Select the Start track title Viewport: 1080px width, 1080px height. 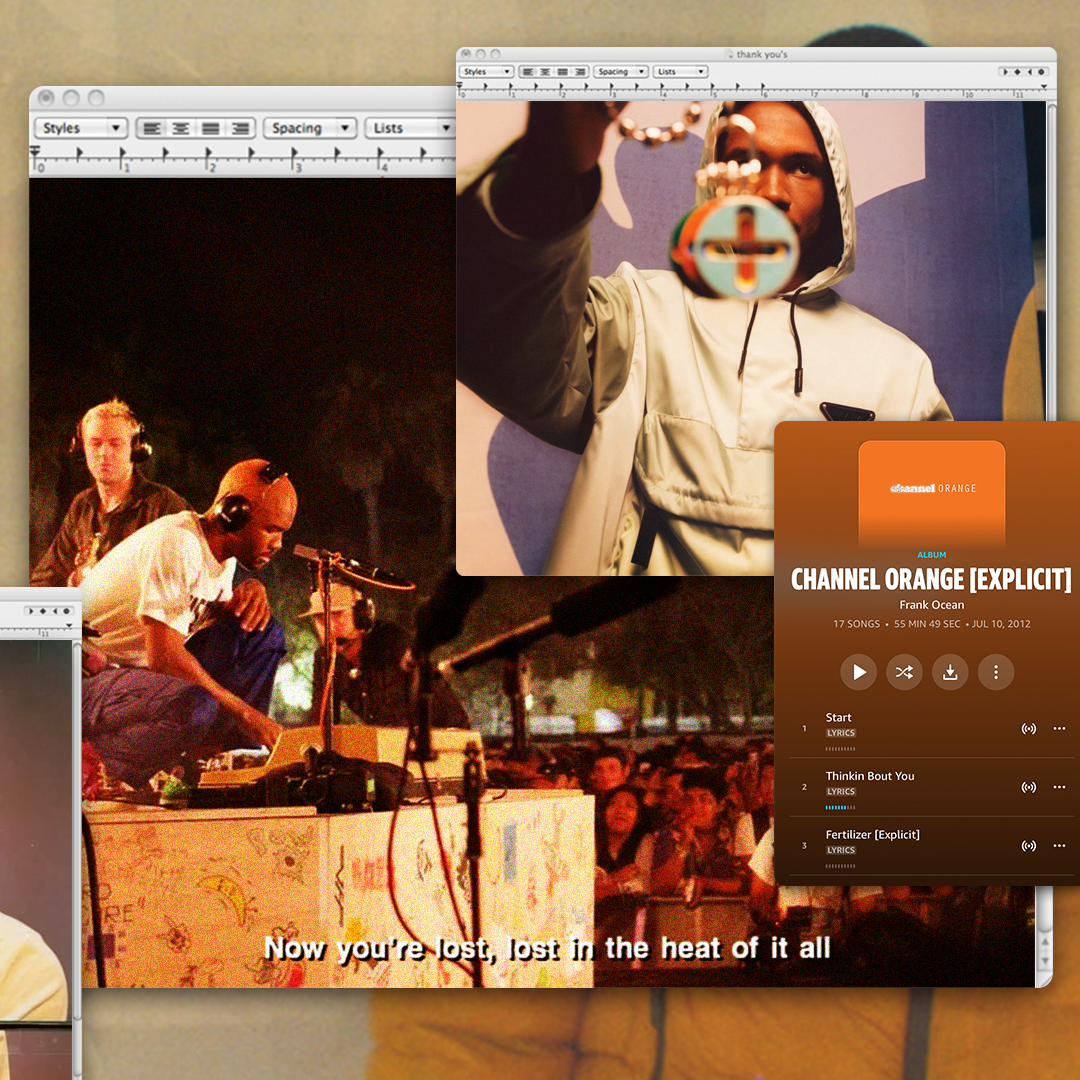838,717
